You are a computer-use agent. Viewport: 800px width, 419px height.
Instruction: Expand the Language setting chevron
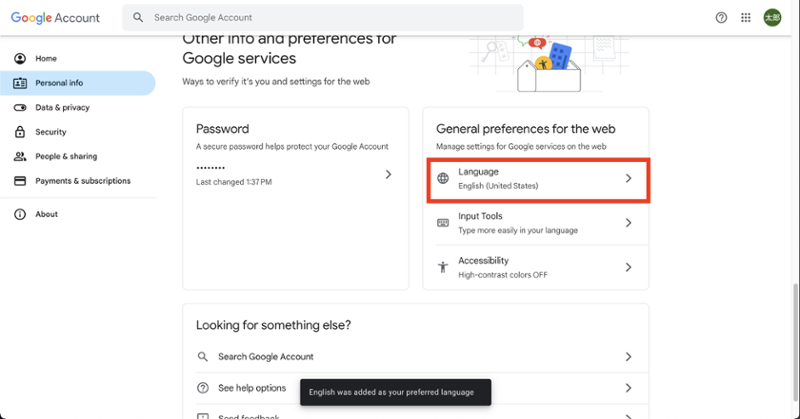[628, 178]
